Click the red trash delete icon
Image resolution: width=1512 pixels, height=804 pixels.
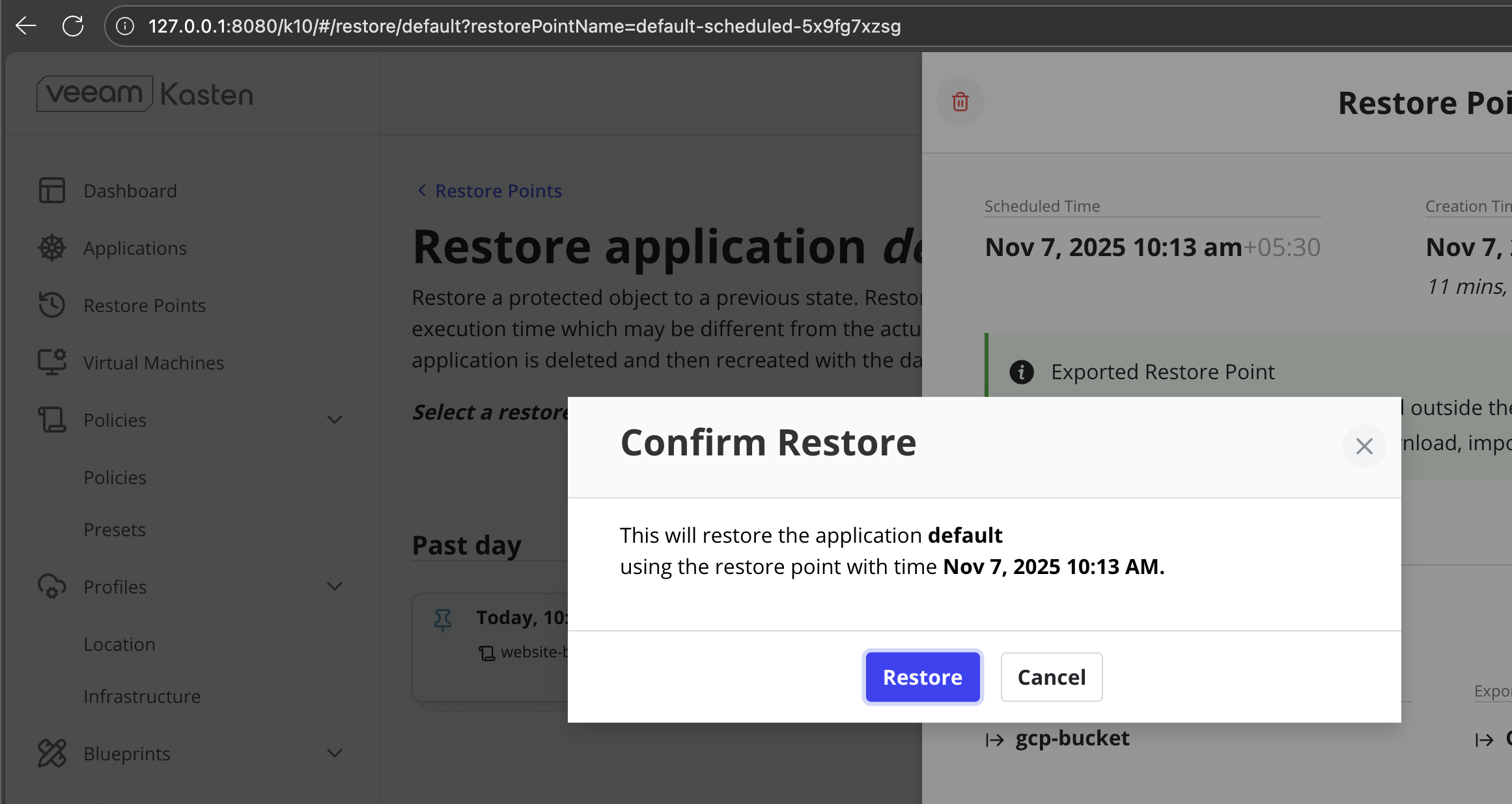click(960, 102)
